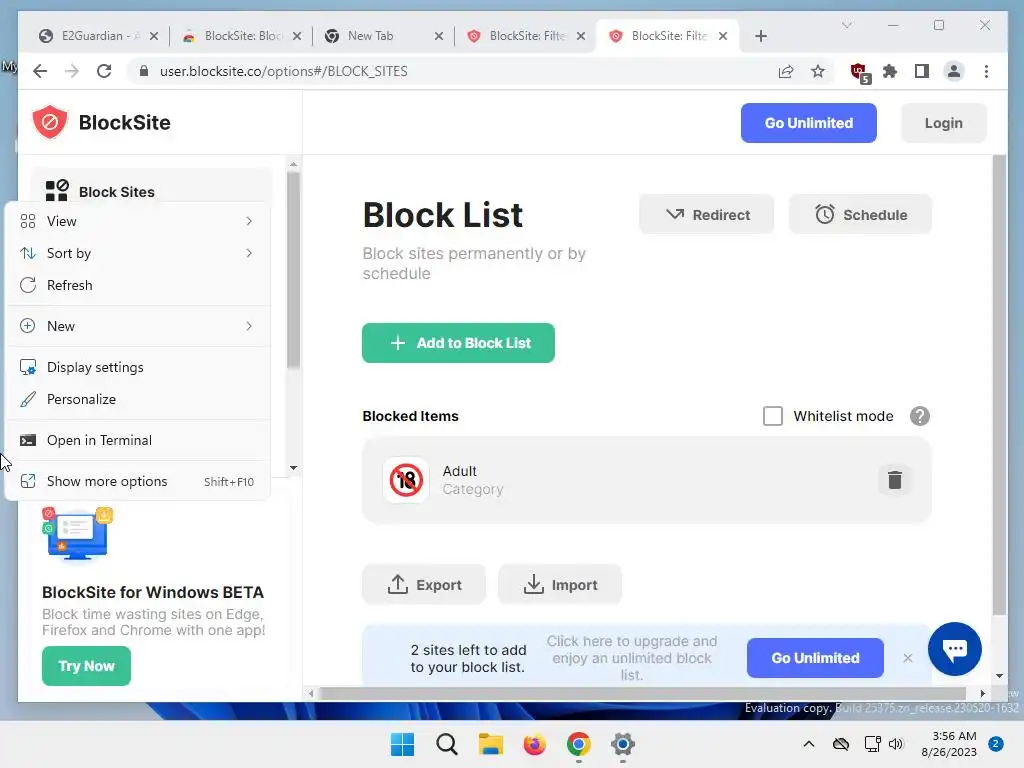Image resolution: width=1024 pixels, height=768 pixels.
Task: Expand the New submenu
Action: tap(138, 326)
